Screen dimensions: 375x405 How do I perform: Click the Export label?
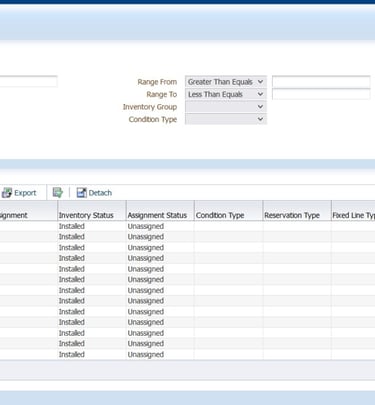tap(25, 193)
